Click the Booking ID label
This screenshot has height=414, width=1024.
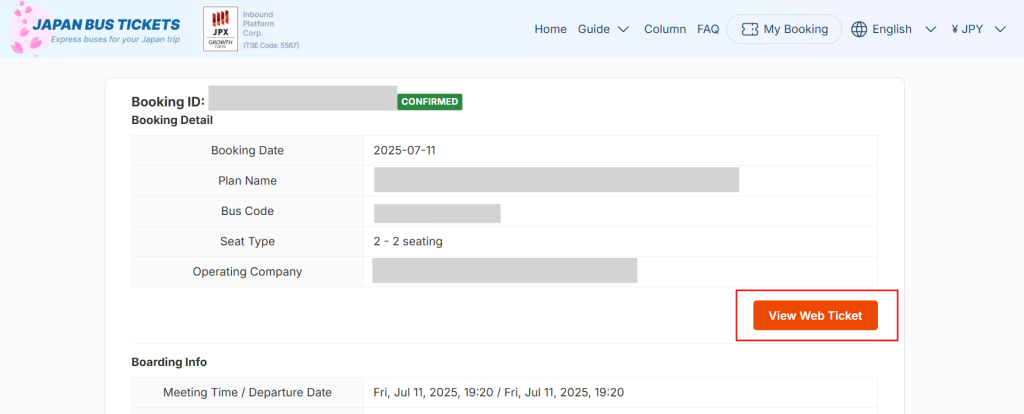click(168, 102)
